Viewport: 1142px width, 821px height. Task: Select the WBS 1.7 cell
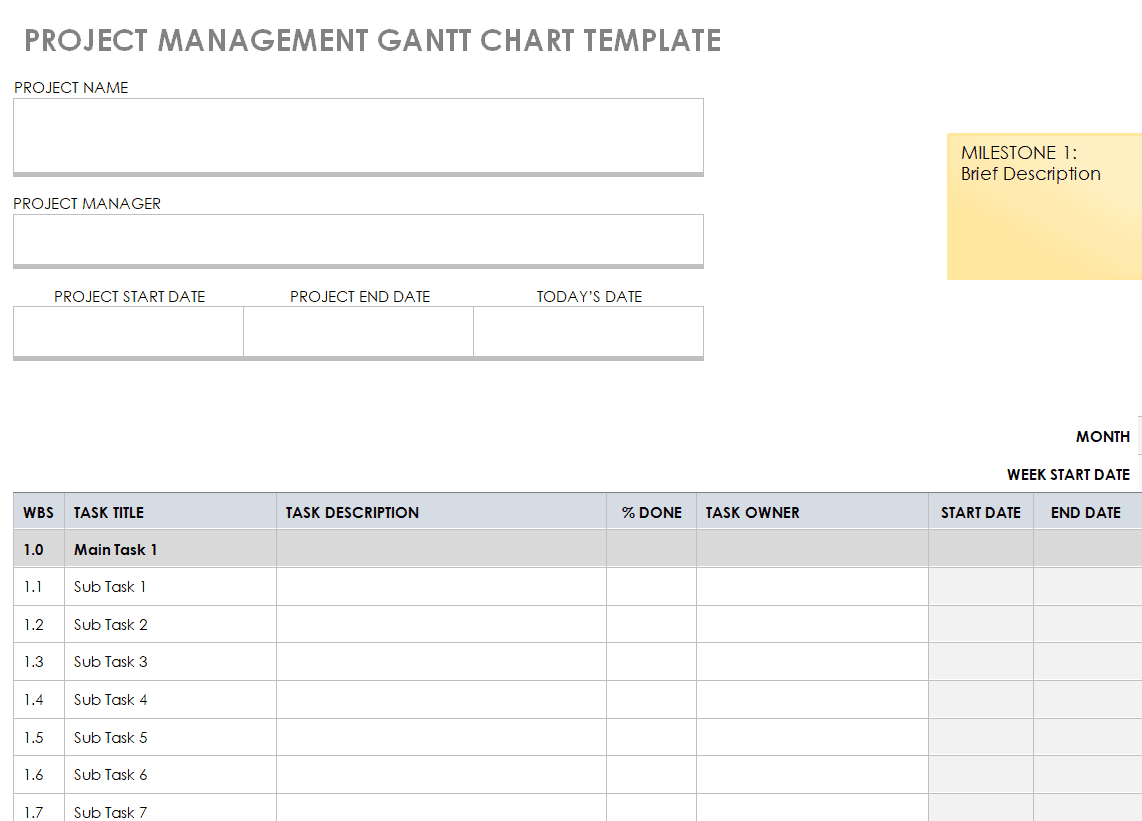coord(39,808)
